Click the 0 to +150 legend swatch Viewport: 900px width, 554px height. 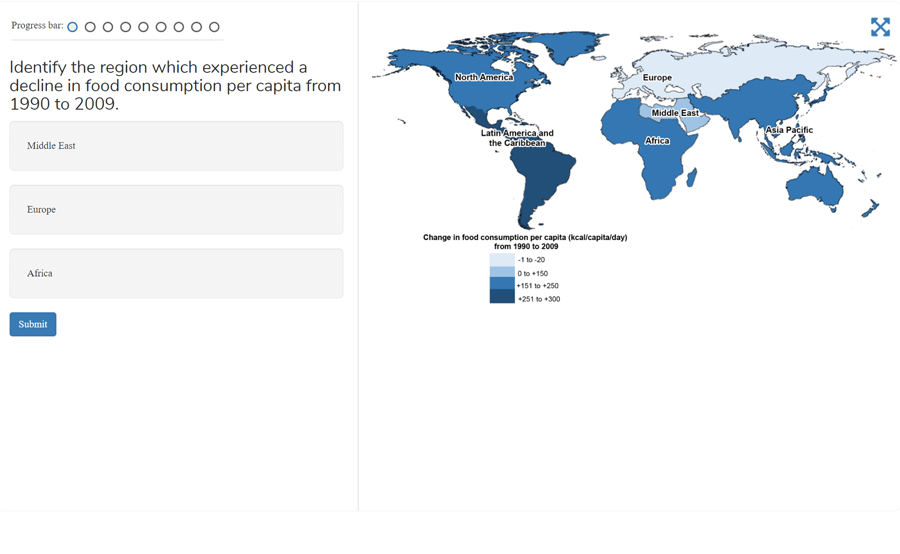tap(502, 273)
